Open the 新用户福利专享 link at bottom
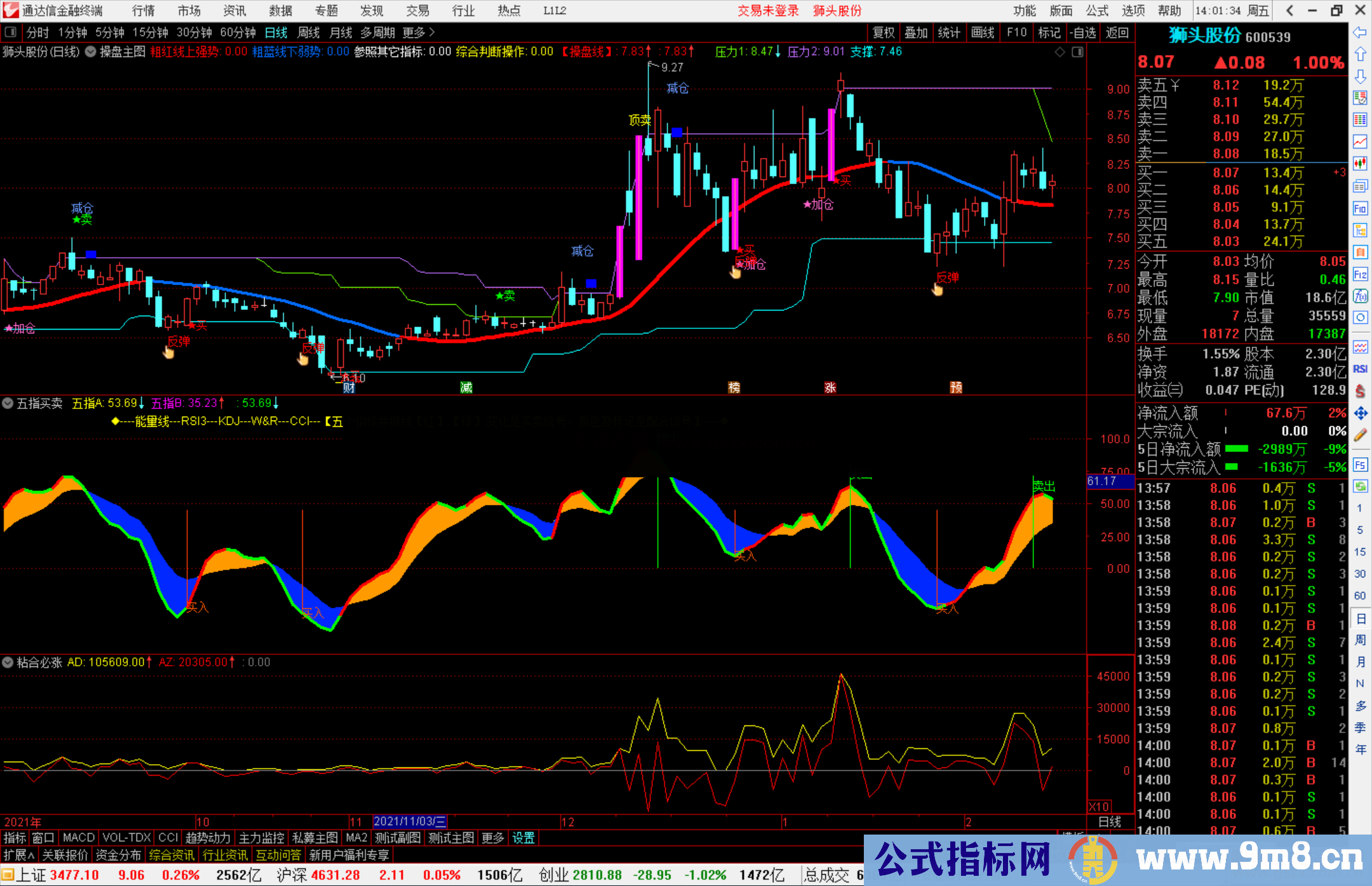 pyautogui.click(x=349, y=855)
